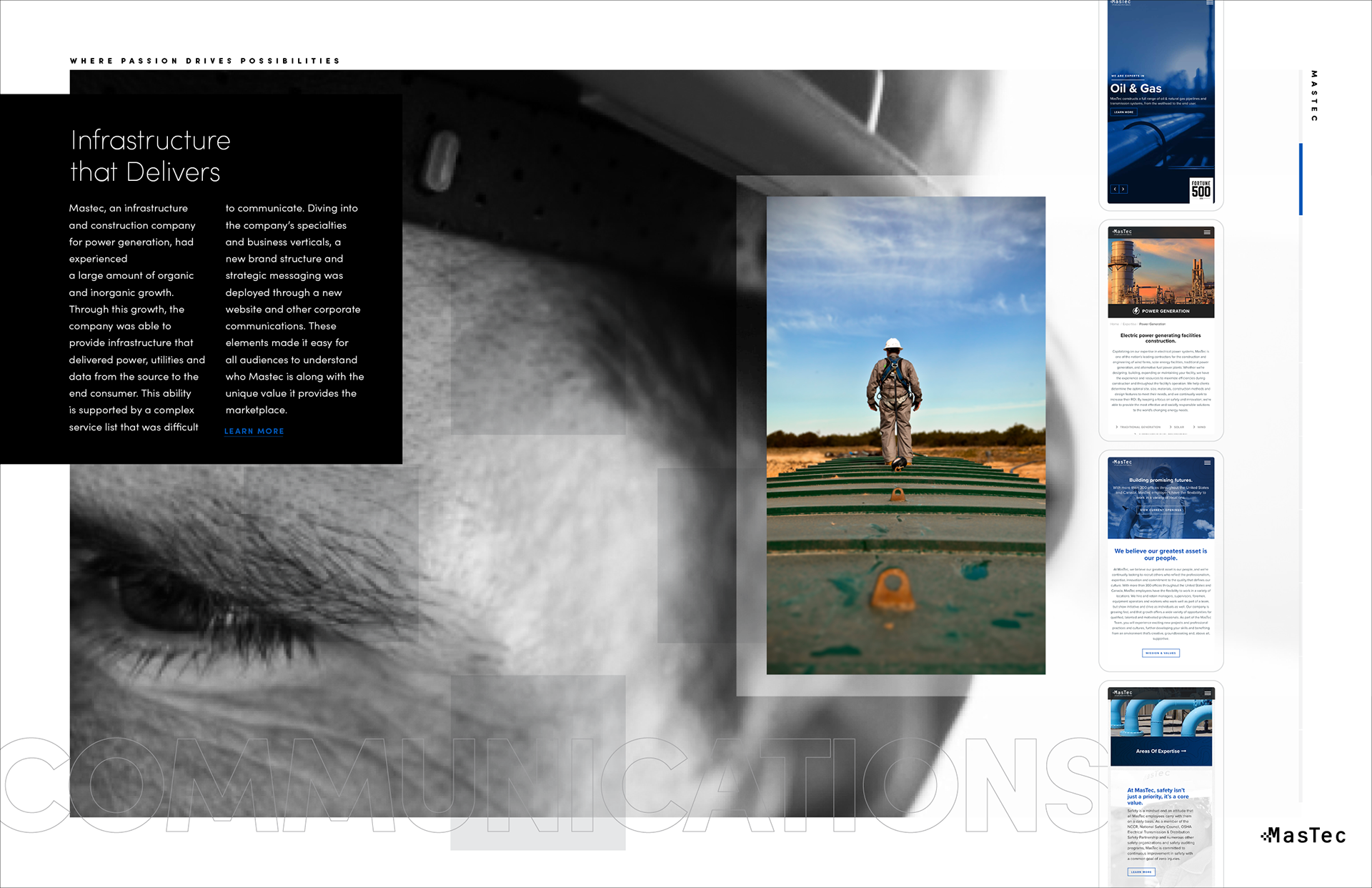This screenshot has width=1372, height=888.
Task: Click LEARN MORE button under Oil & Gas
Action: click(1123, 112)
